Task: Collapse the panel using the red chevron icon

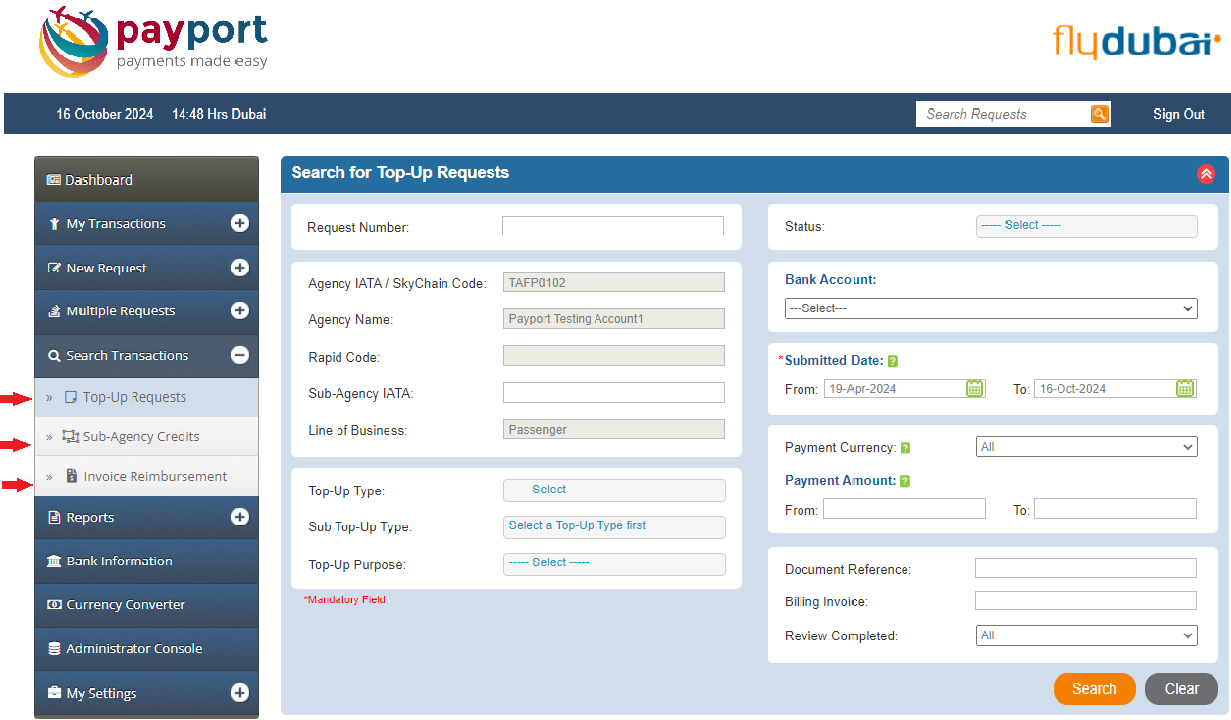Action: tap(1205, 173)
